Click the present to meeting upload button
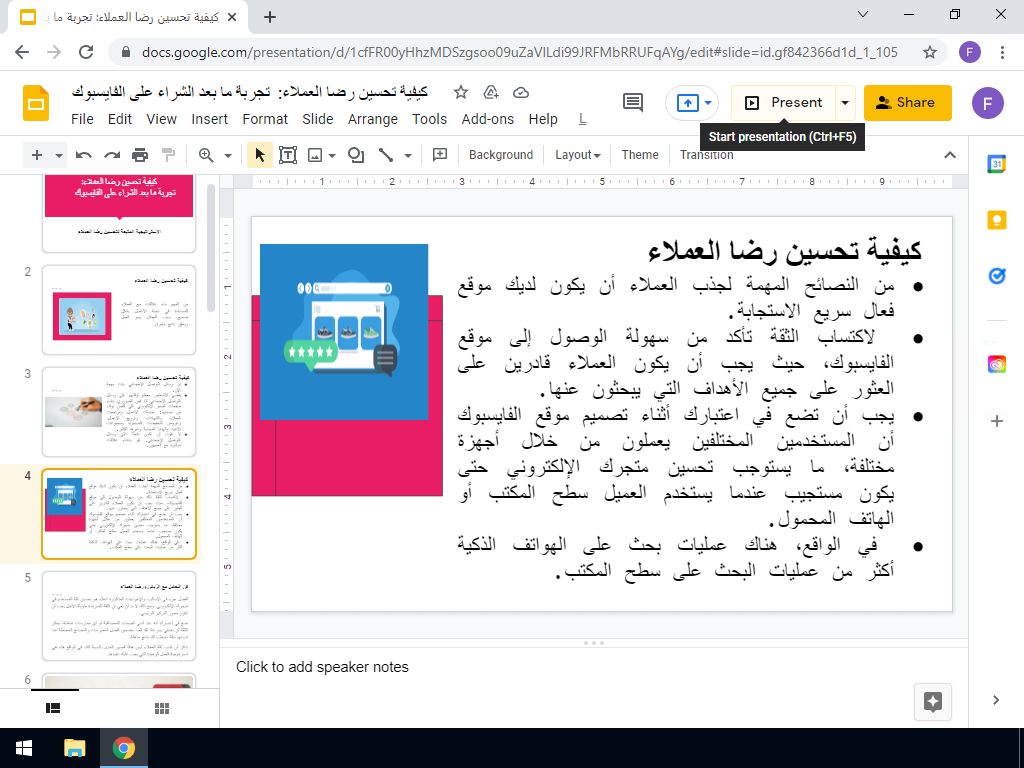Screen dimensions: 1024x768 coord(687,103)
